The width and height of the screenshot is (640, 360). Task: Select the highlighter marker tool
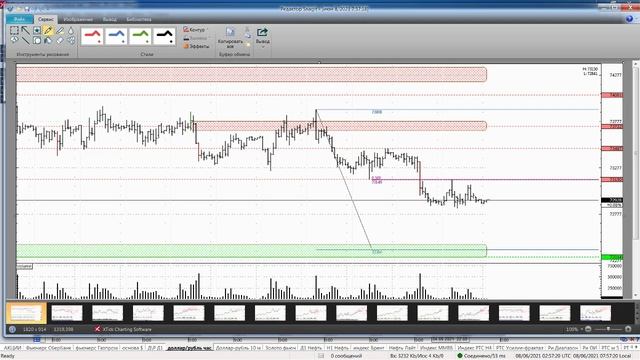60,30
